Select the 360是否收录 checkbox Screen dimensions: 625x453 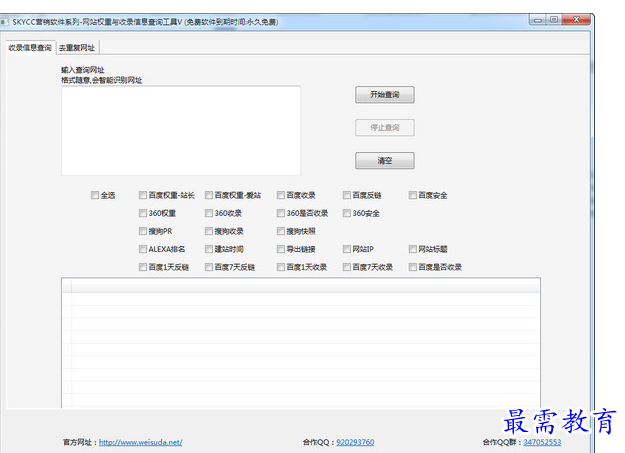click(281, 213)
